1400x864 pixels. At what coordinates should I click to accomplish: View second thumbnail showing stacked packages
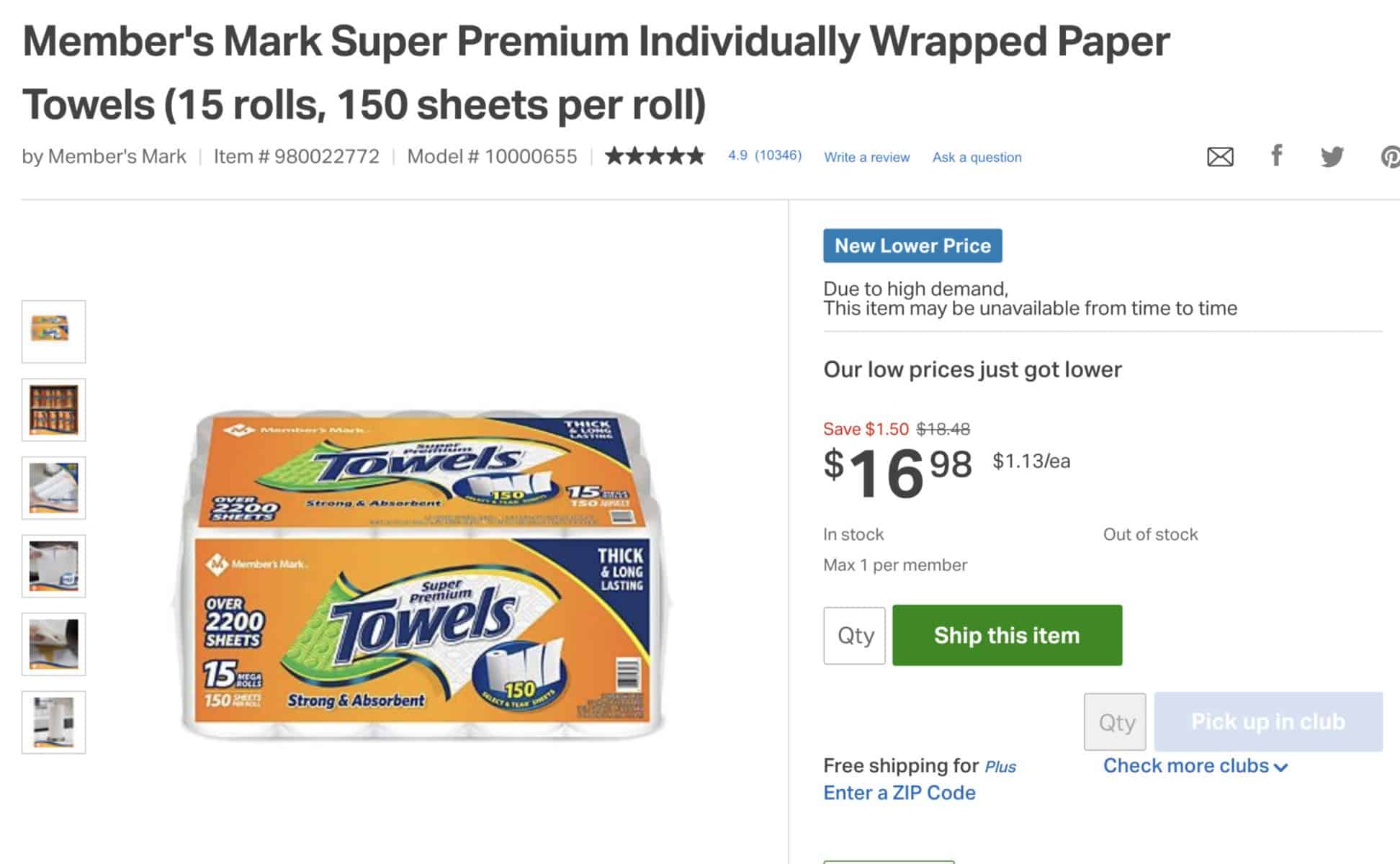click(x=53, y=410)
